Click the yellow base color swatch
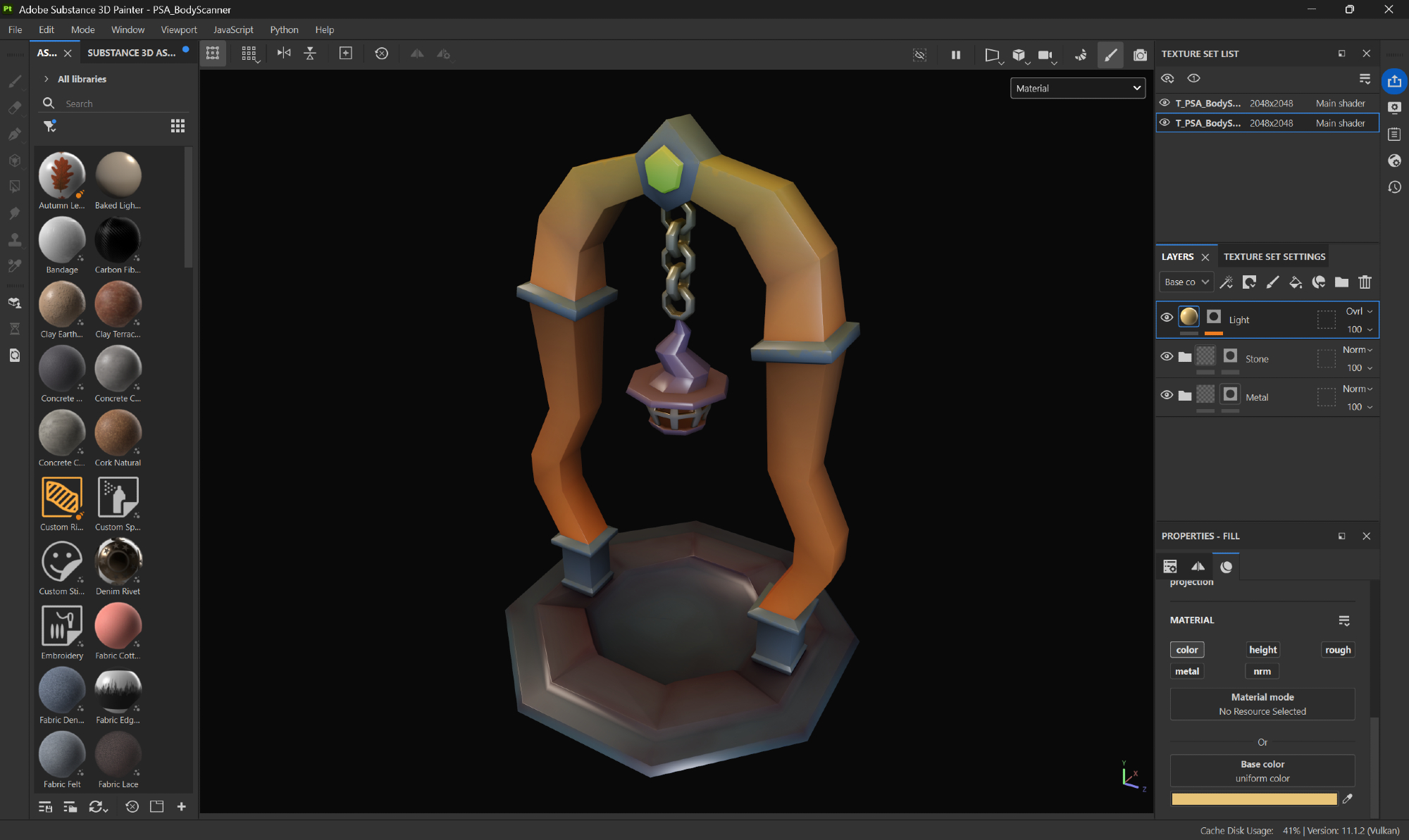This screenshot has width=1409, height=840. pyautogui.click(x=1254, y=799)
